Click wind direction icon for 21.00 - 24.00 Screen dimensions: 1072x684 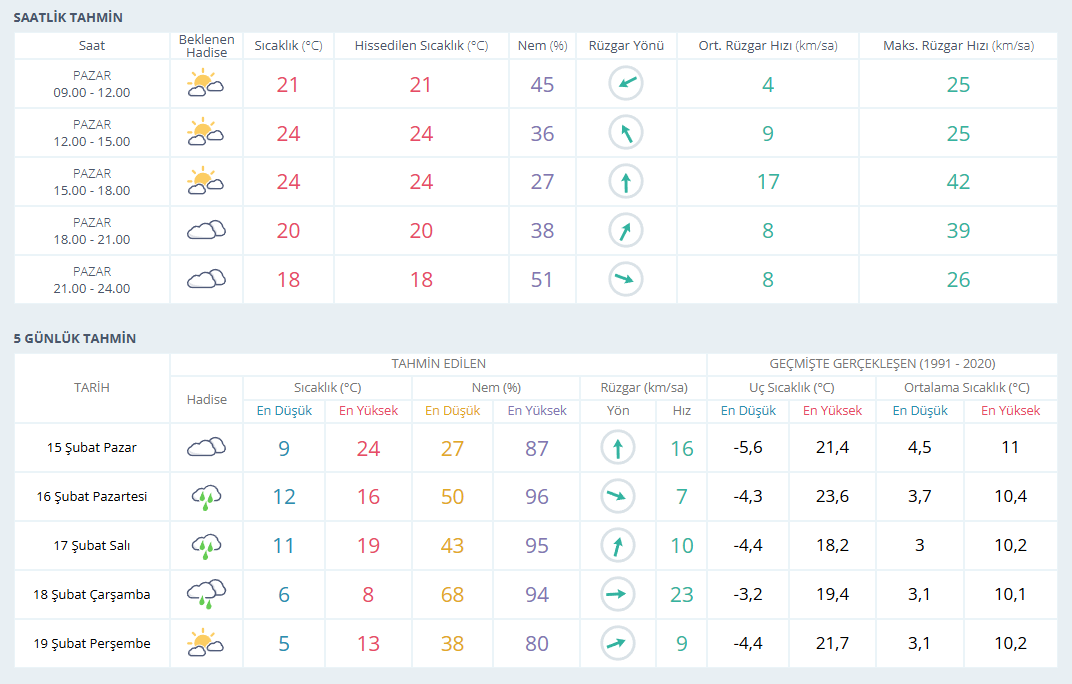(626, 279)
